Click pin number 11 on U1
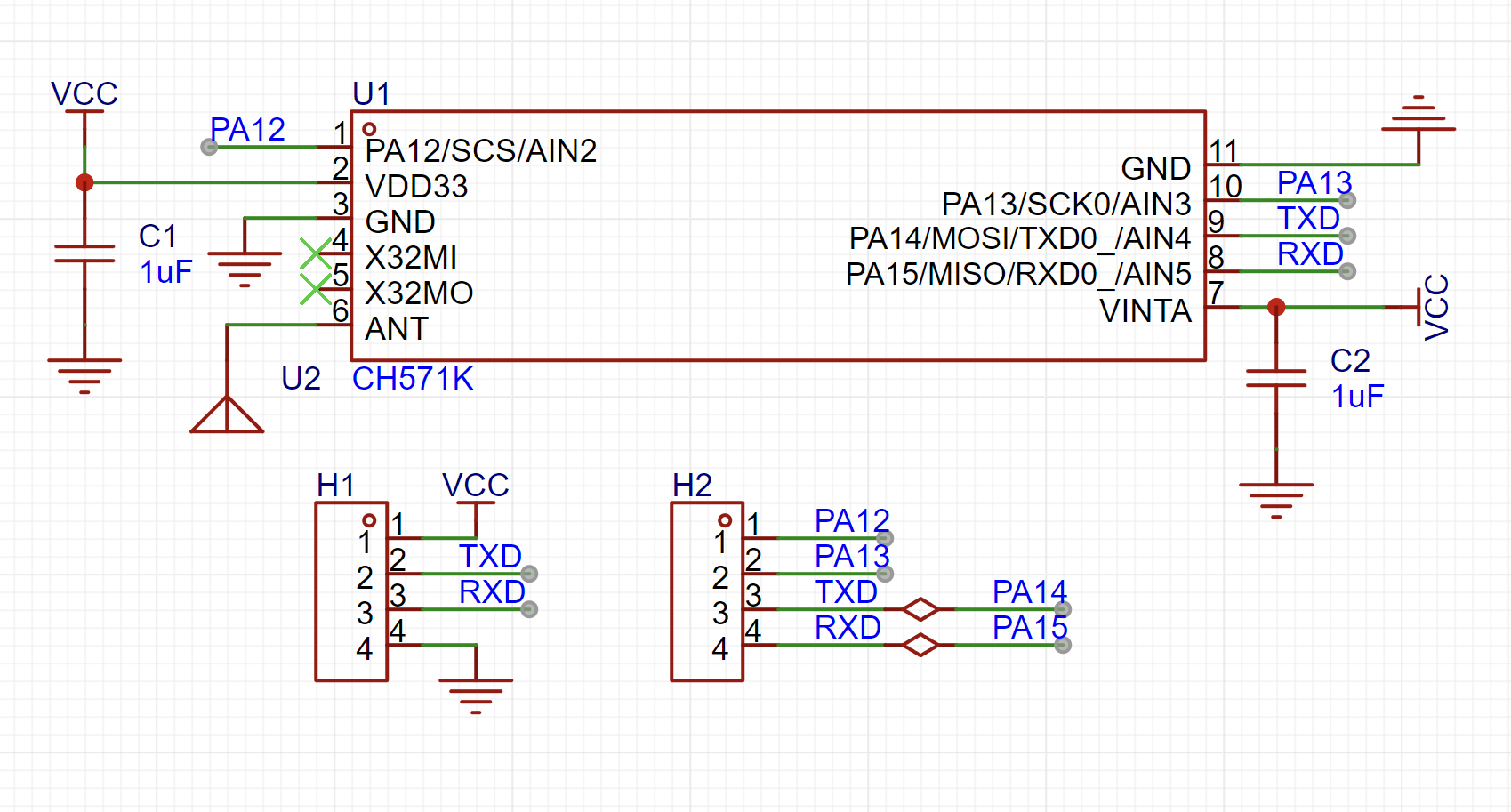Viewport: 1511px width, 812px height. pyautogui.click(x=1224, y=151)
